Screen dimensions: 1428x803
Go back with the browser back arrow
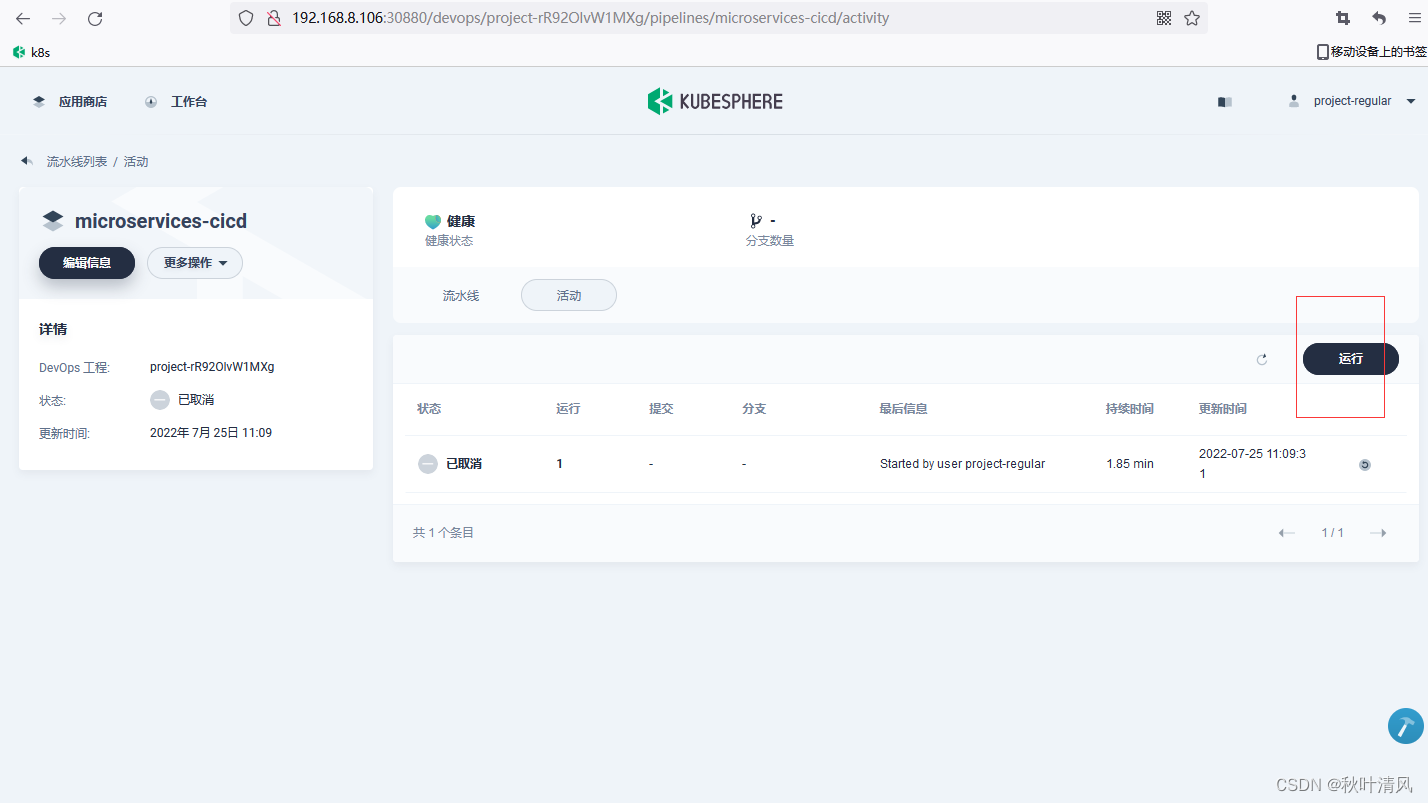tap(23, 18)
